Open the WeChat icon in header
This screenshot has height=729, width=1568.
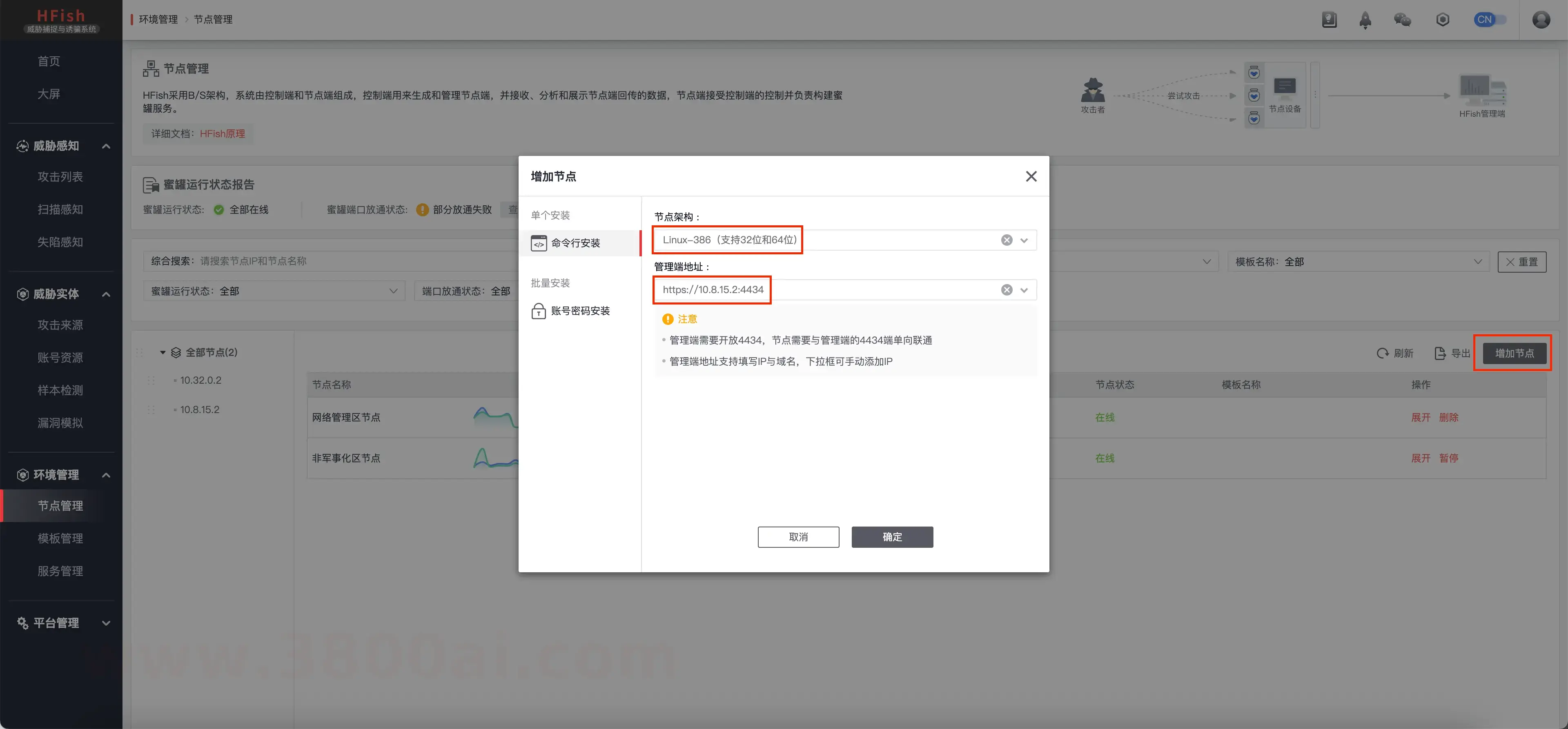click(x=1403, y=20)
